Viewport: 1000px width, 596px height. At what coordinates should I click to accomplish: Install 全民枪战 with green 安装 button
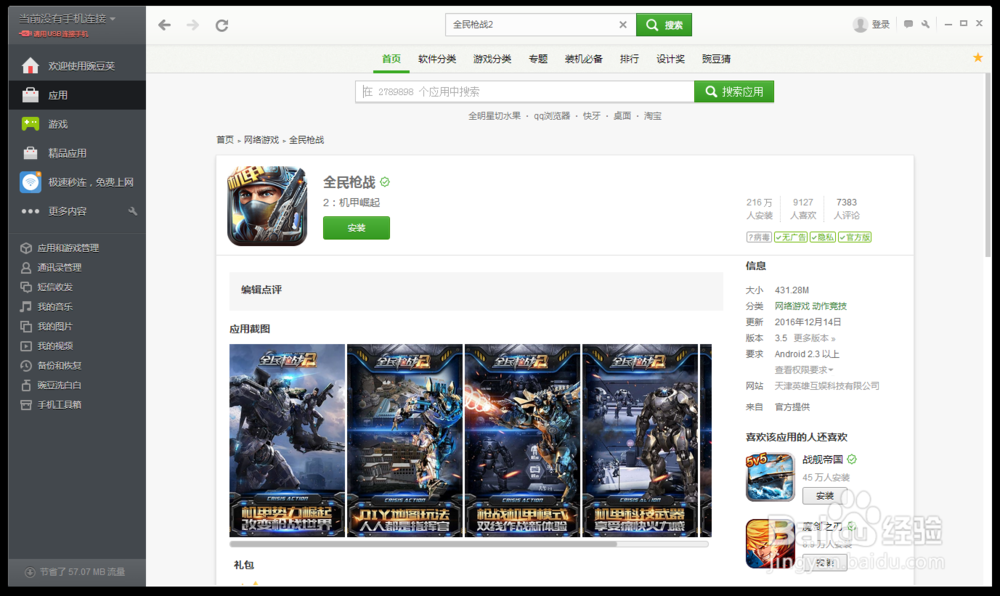point(356,228)
